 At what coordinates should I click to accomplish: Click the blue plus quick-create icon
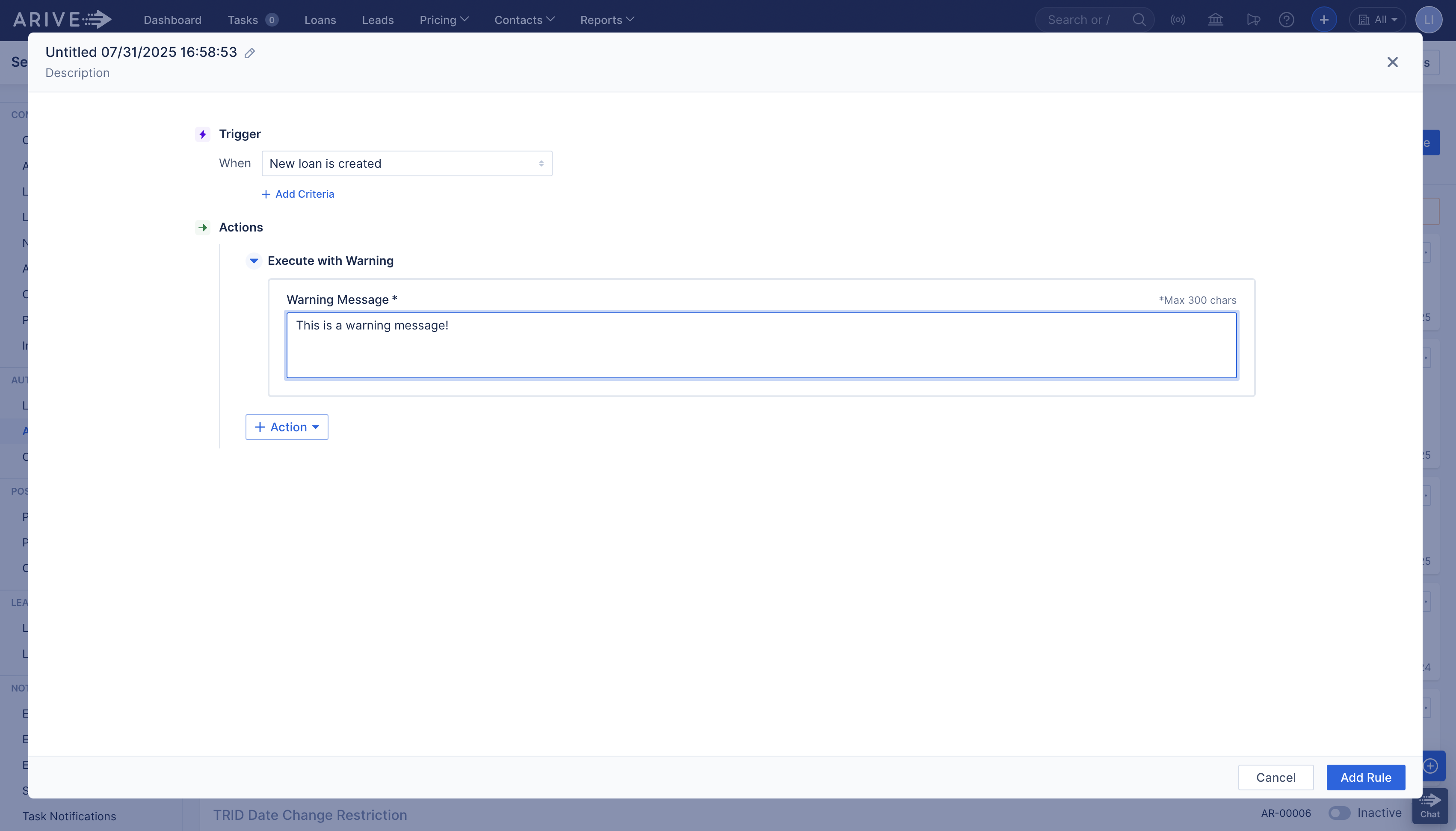pyautogui.click(x=1324, y=20)
